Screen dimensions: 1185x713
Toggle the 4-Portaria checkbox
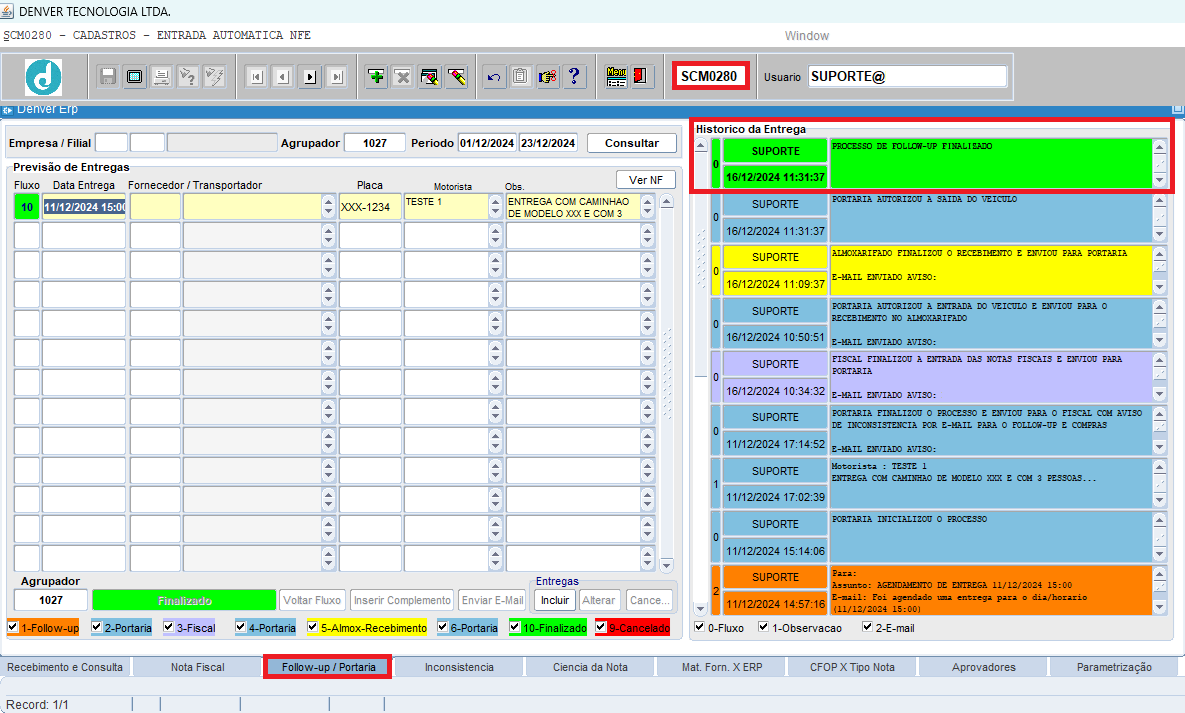click(240, 627)
